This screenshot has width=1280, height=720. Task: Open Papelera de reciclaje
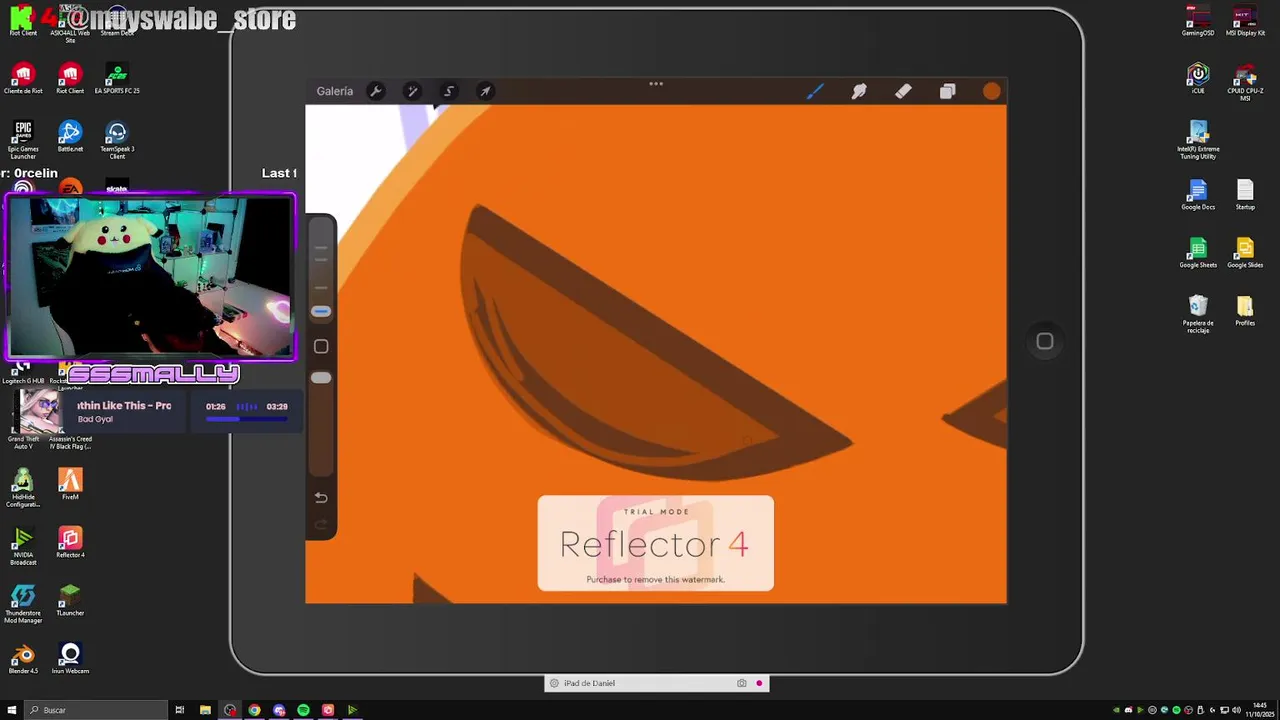[1198, 314]
